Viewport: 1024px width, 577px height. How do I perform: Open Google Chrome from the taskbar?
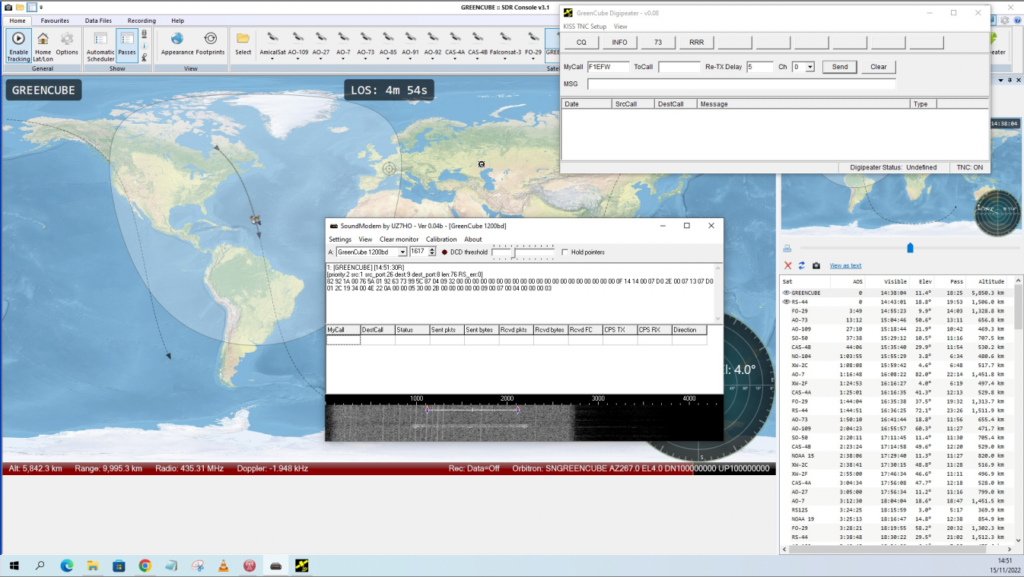point(145,566)
